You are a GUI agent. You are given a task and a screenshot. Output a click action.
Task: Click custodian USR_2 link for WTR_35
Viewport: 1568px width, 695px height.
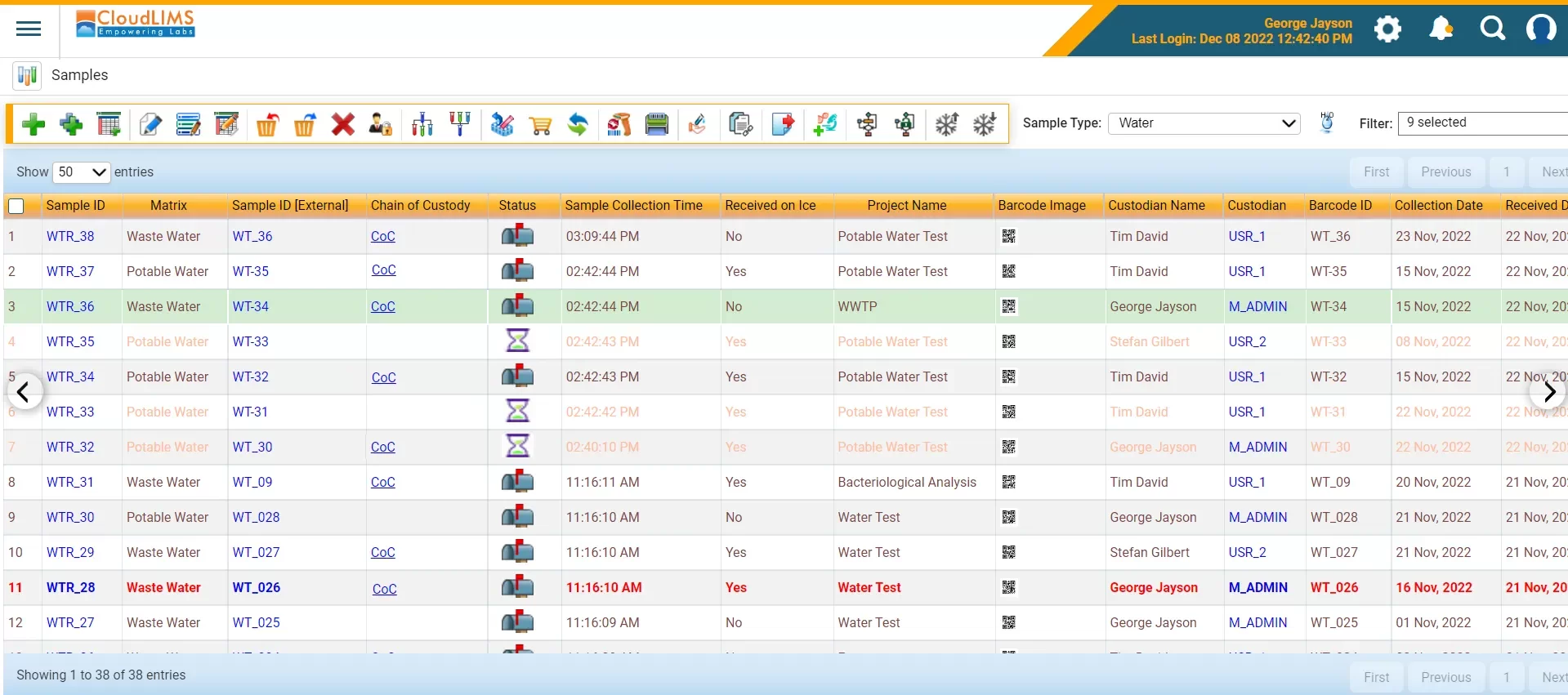1247,342
